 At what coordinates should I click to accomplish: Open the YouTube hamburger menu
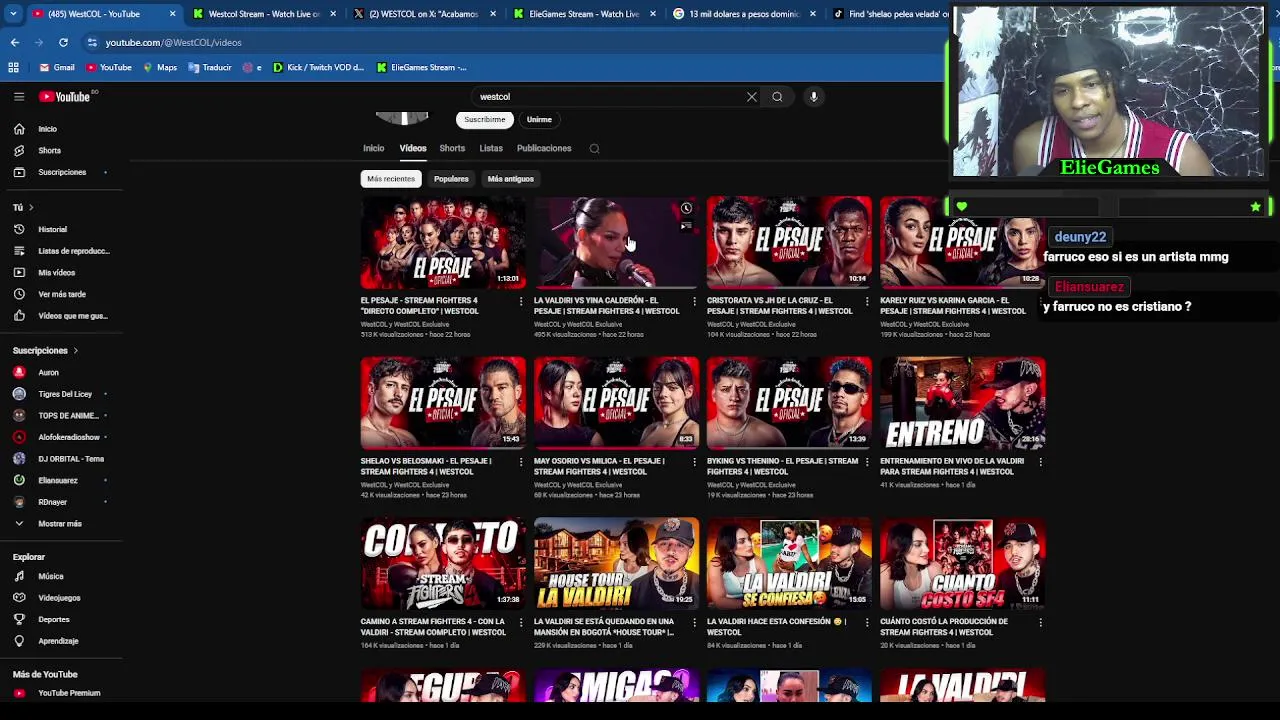point(19,97)
